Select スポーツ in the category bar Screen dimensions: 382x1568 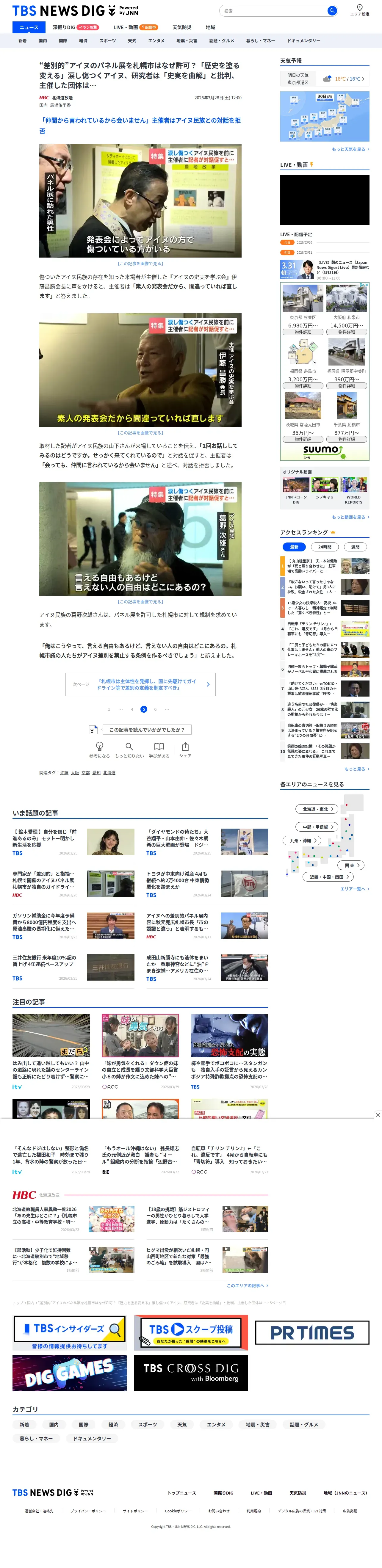(x=107, y=41)
